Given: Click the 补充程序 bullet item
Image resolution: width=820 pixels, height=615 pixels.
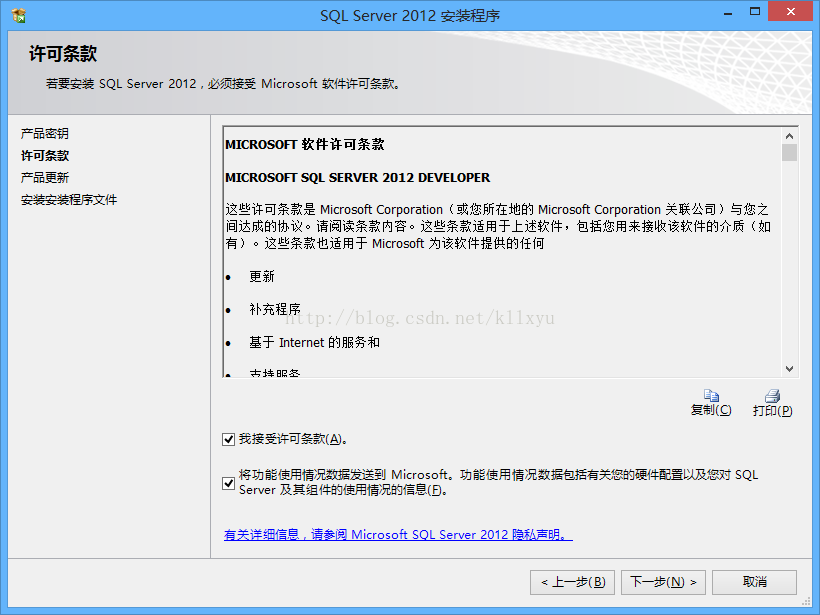Looking at the screenshot, I should tap(275, 309).
